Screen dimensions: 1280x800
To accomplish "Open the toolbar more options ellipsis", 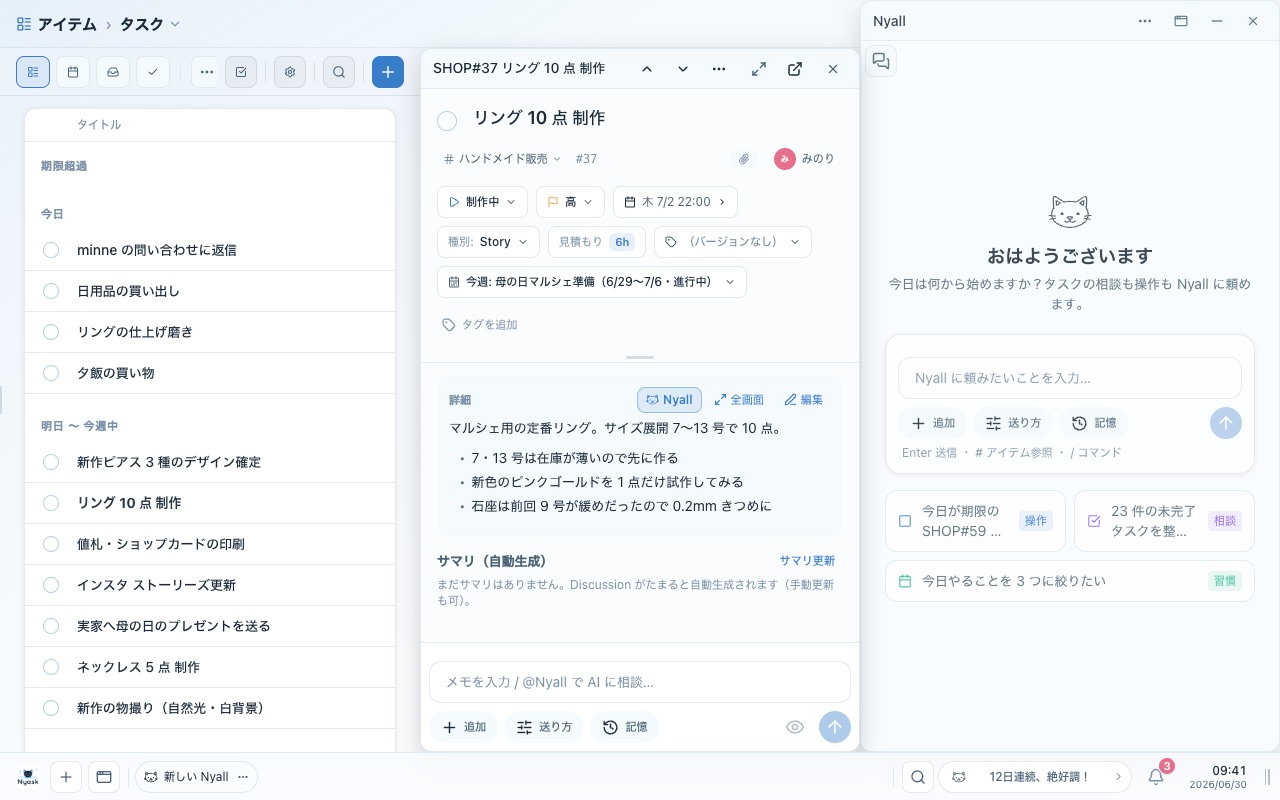I will 207,72.
